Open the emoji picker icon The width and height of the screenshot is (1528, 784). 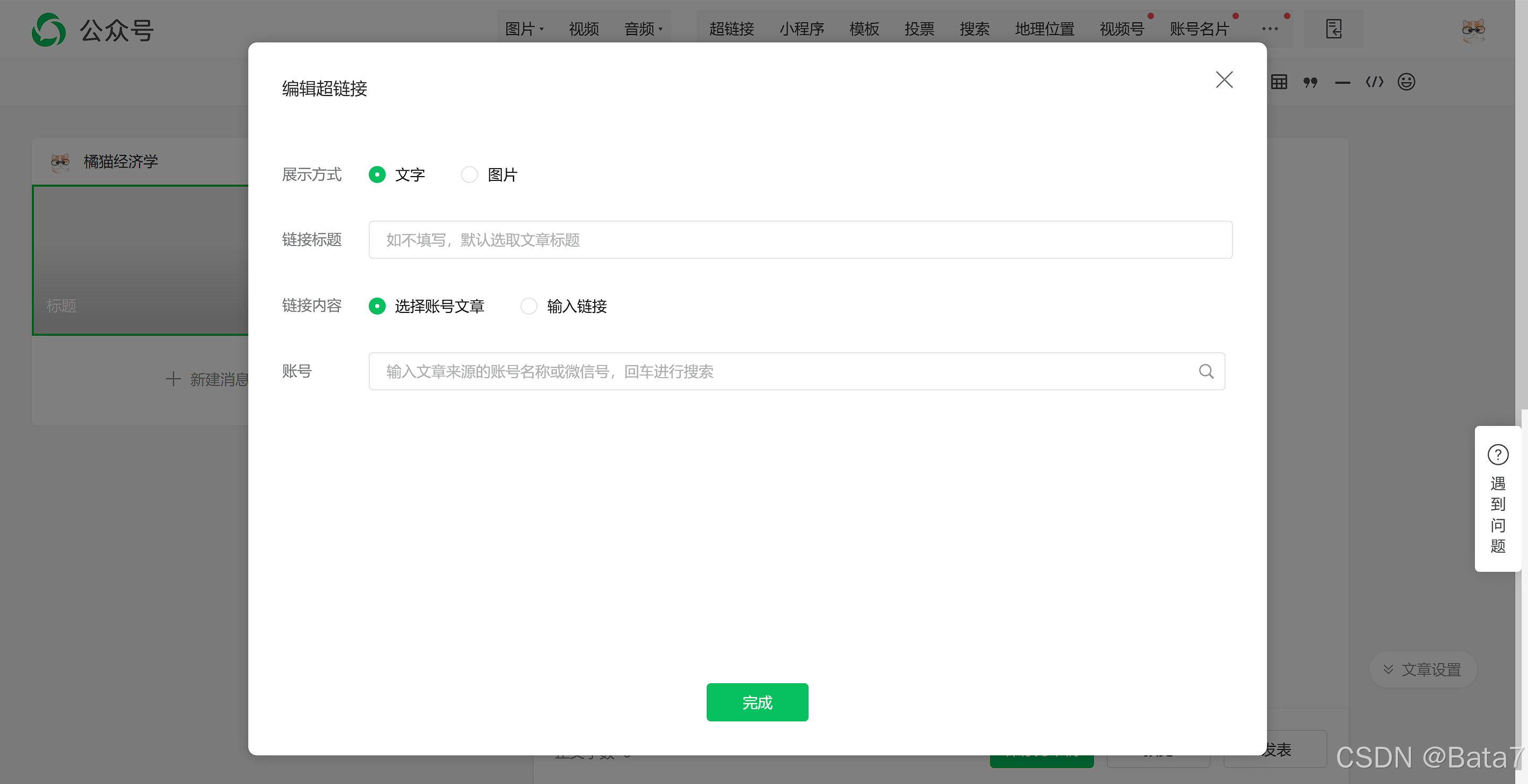[1407, 82]
